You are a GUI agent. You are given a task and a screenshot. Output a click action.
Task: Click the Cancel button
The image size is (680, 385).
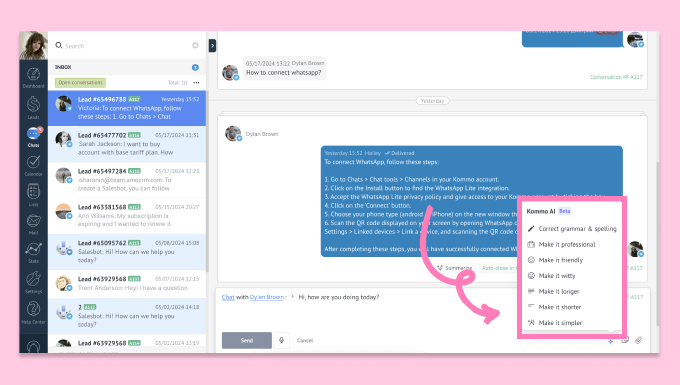point(305,340)
